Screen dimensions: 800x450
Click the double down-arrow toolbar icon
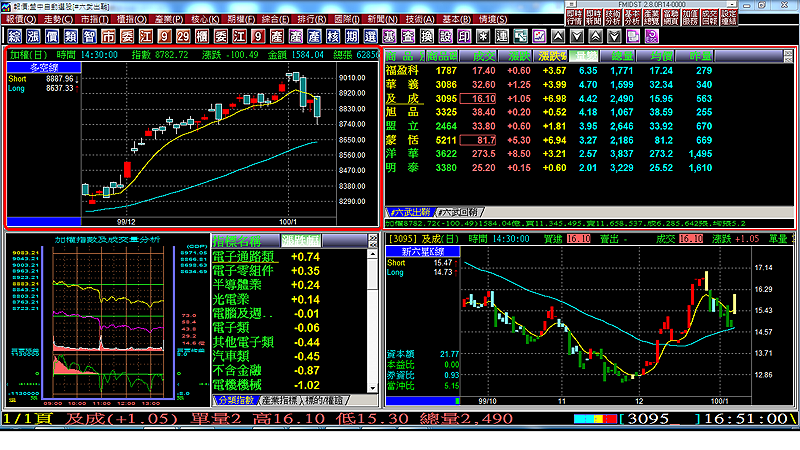click(x=614, y=36)
